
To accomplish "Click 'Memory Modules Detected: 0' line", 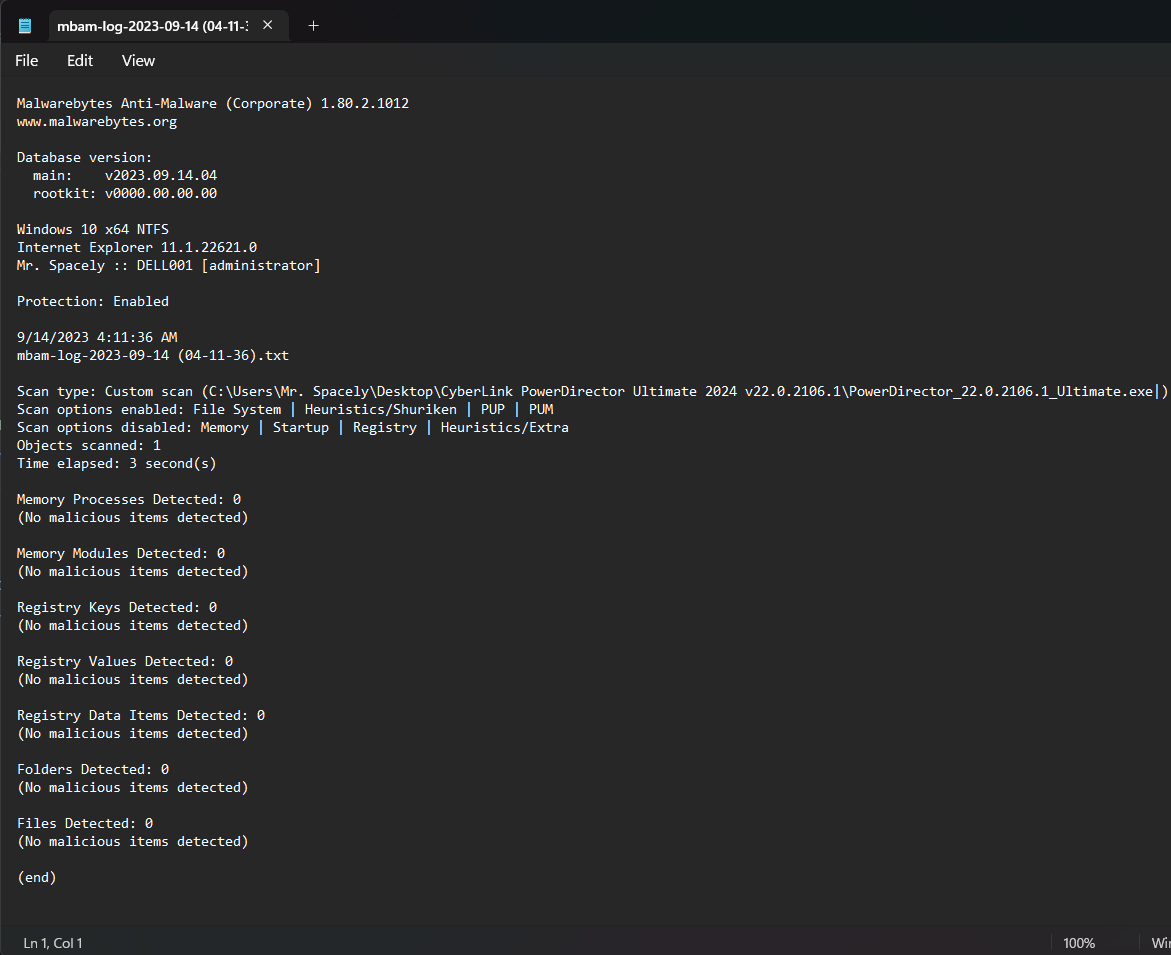I will 121,553.
